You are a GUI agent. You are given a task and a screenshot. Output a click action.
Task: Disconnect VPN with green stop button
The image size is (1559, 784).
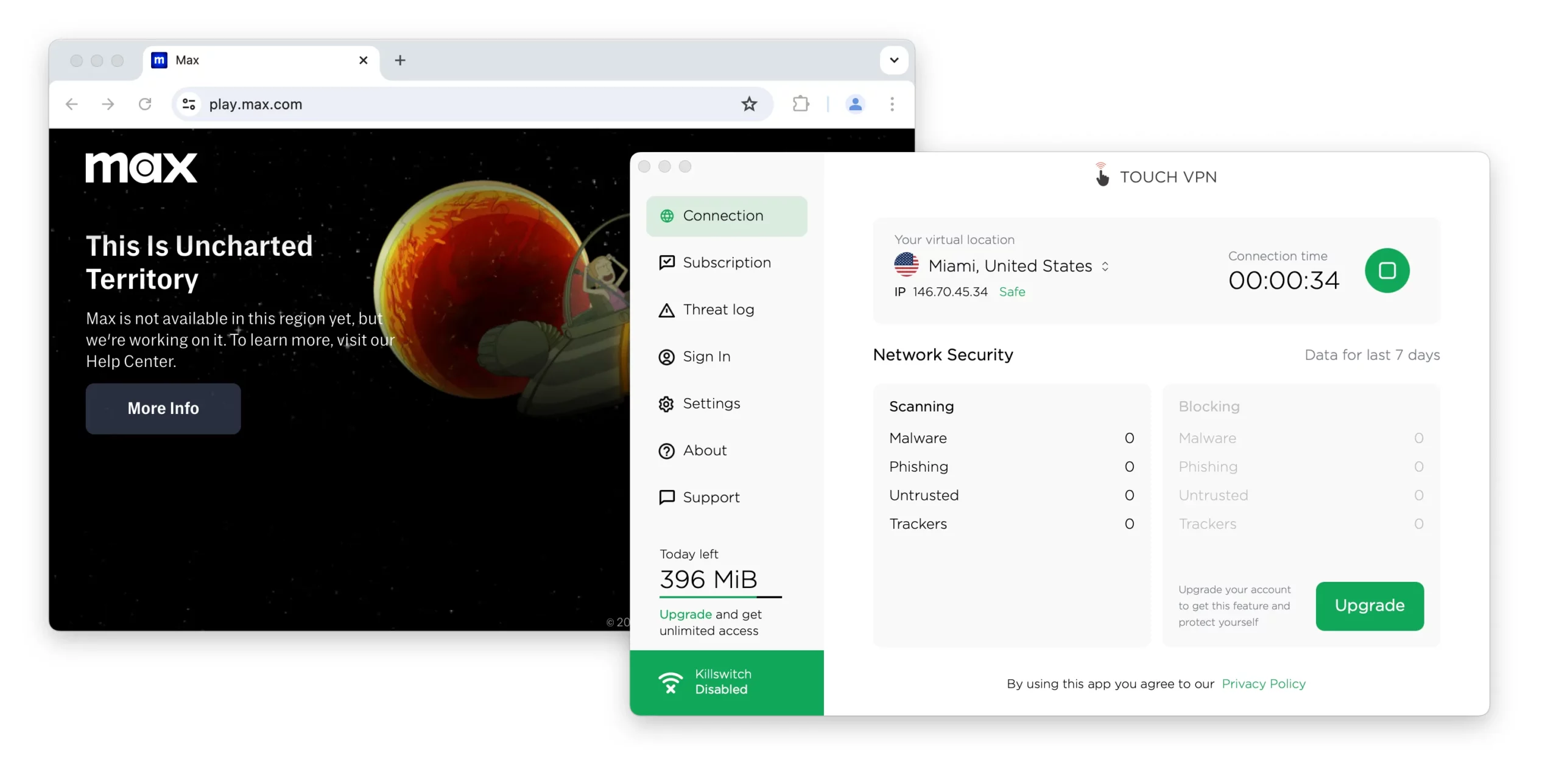(x=1388, y=270)
